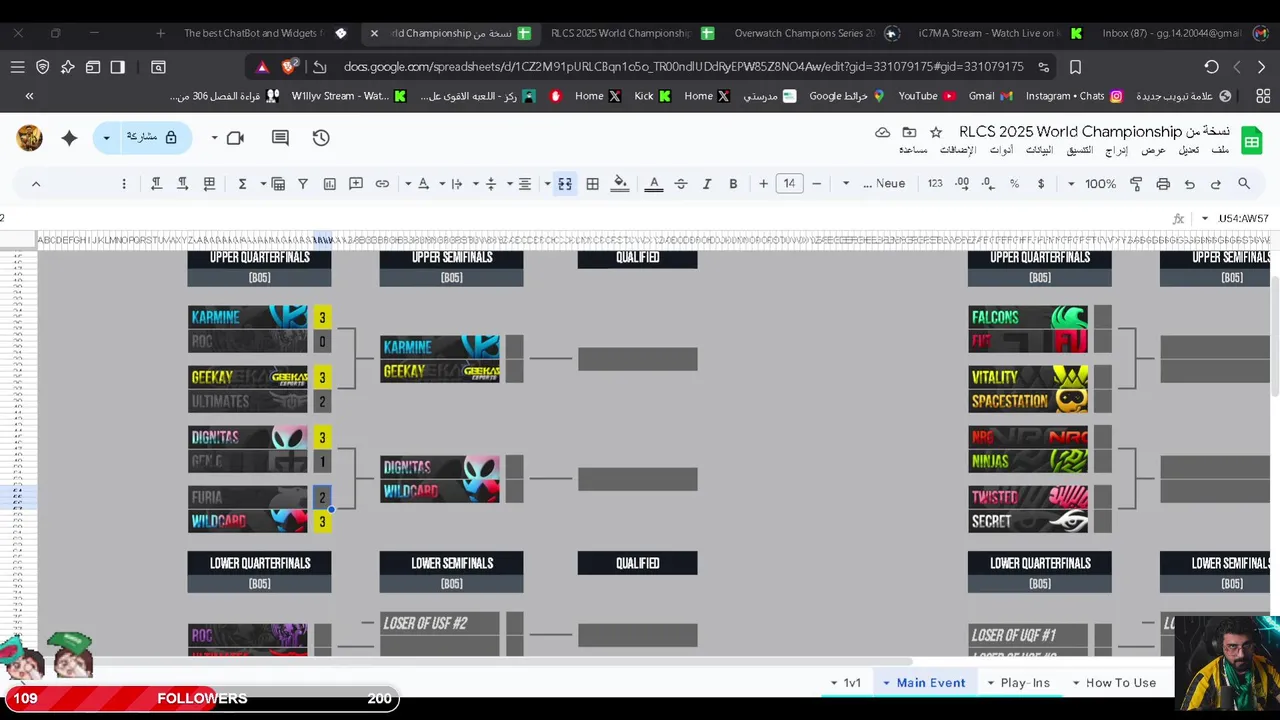Screen dimensions: 1280x720
Task: Create a filter with the funnel icon
Action: coord(303,184)
